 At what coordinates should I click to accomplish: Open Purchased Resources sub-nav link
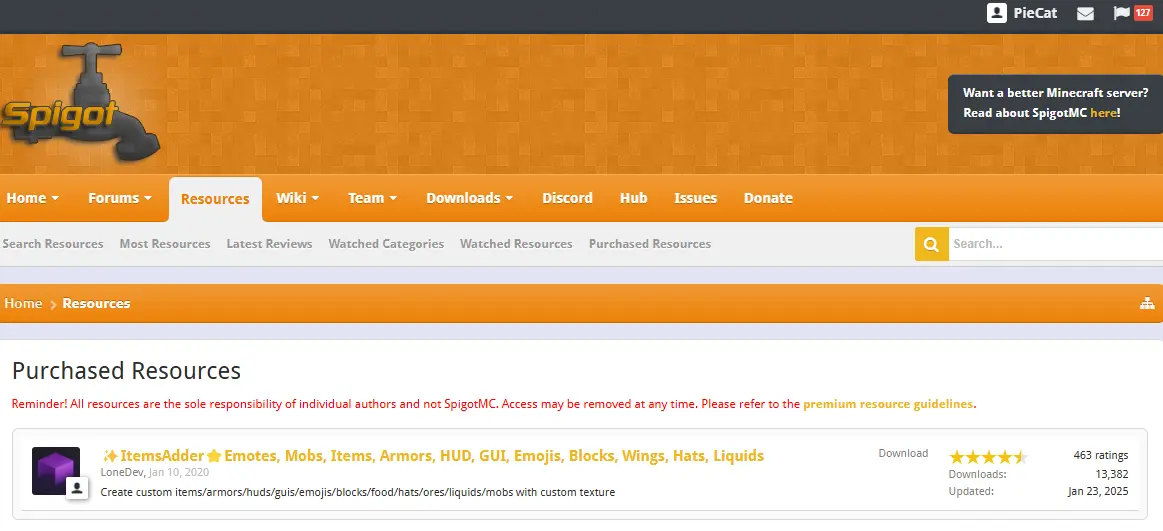pyautogui.click(x=650, y=244)
